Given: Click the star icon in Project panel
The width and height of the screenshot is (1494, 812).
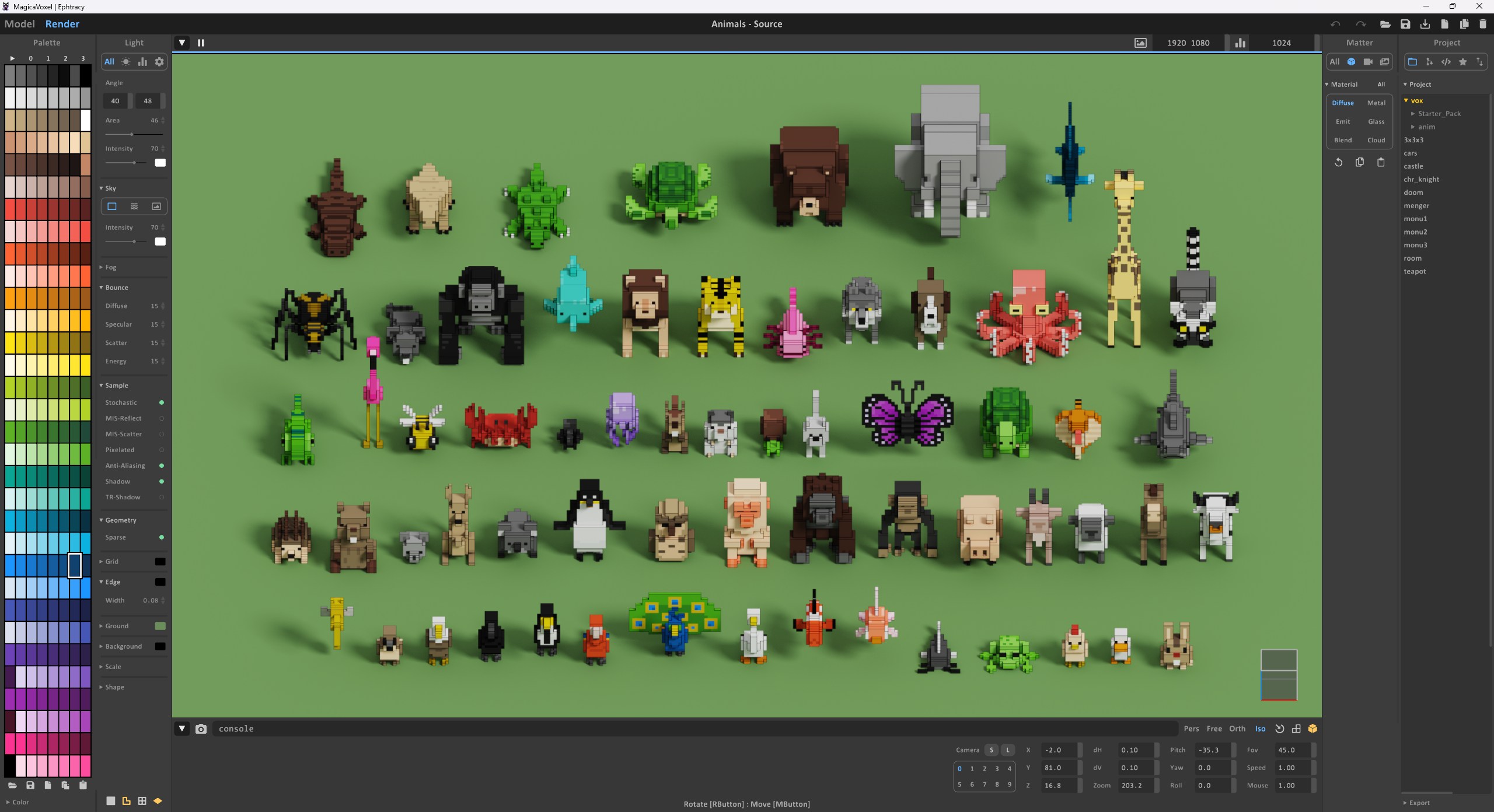Looking at the screenshot, I should [1462, 62].
